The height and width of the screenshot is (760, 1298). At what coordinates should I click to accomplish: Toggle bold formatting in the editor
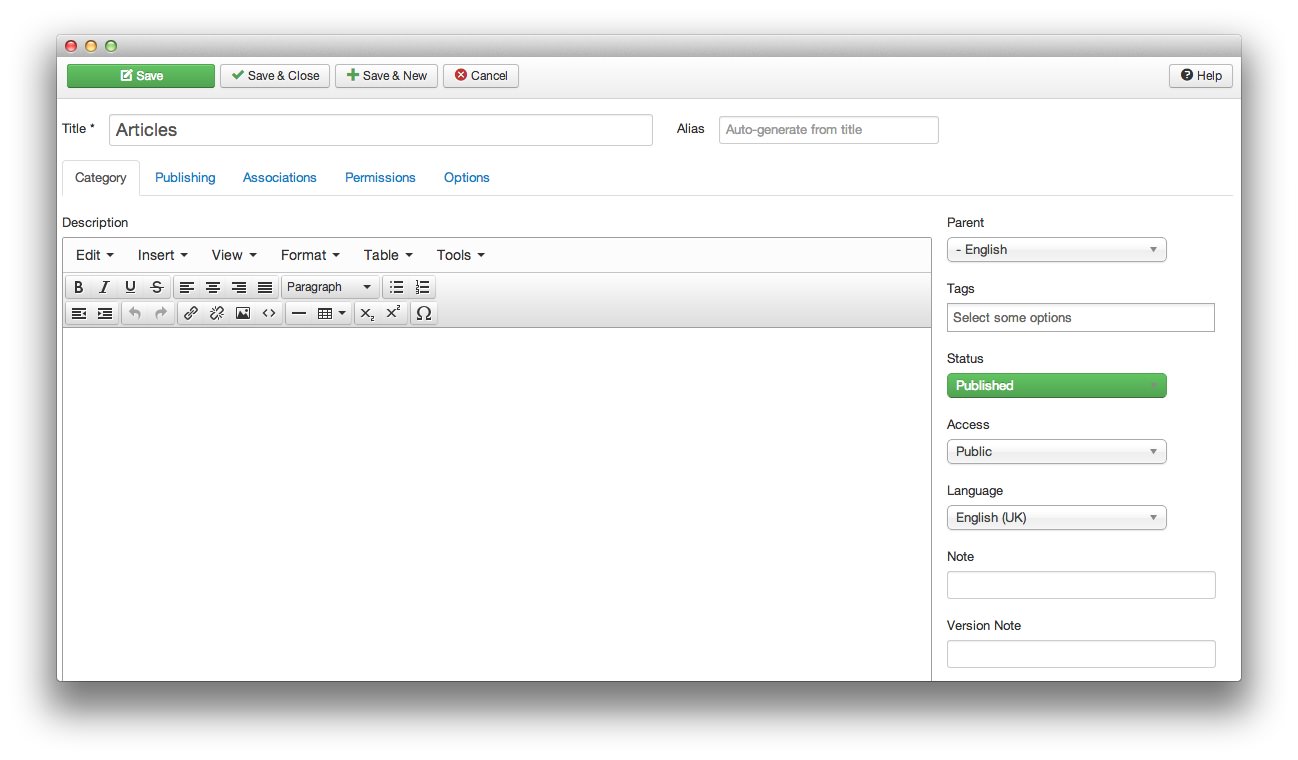(79, 287)
